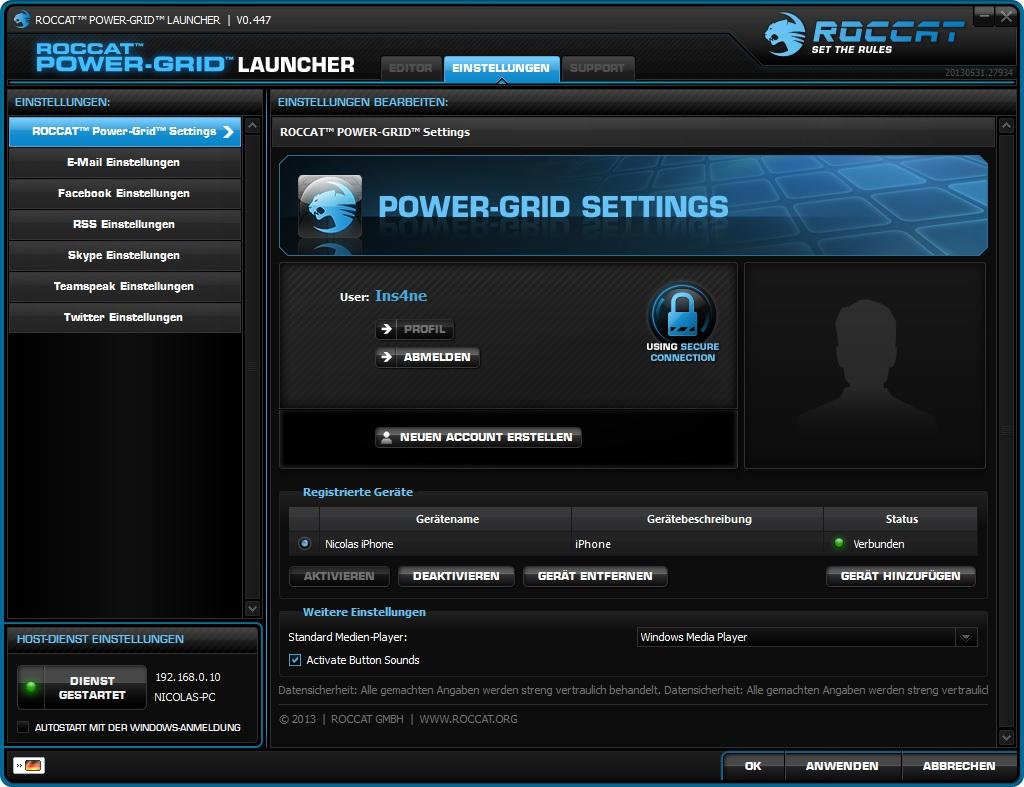Click the Anwenden button
This screenshot has width=1024, height=787.
point(842,765)
